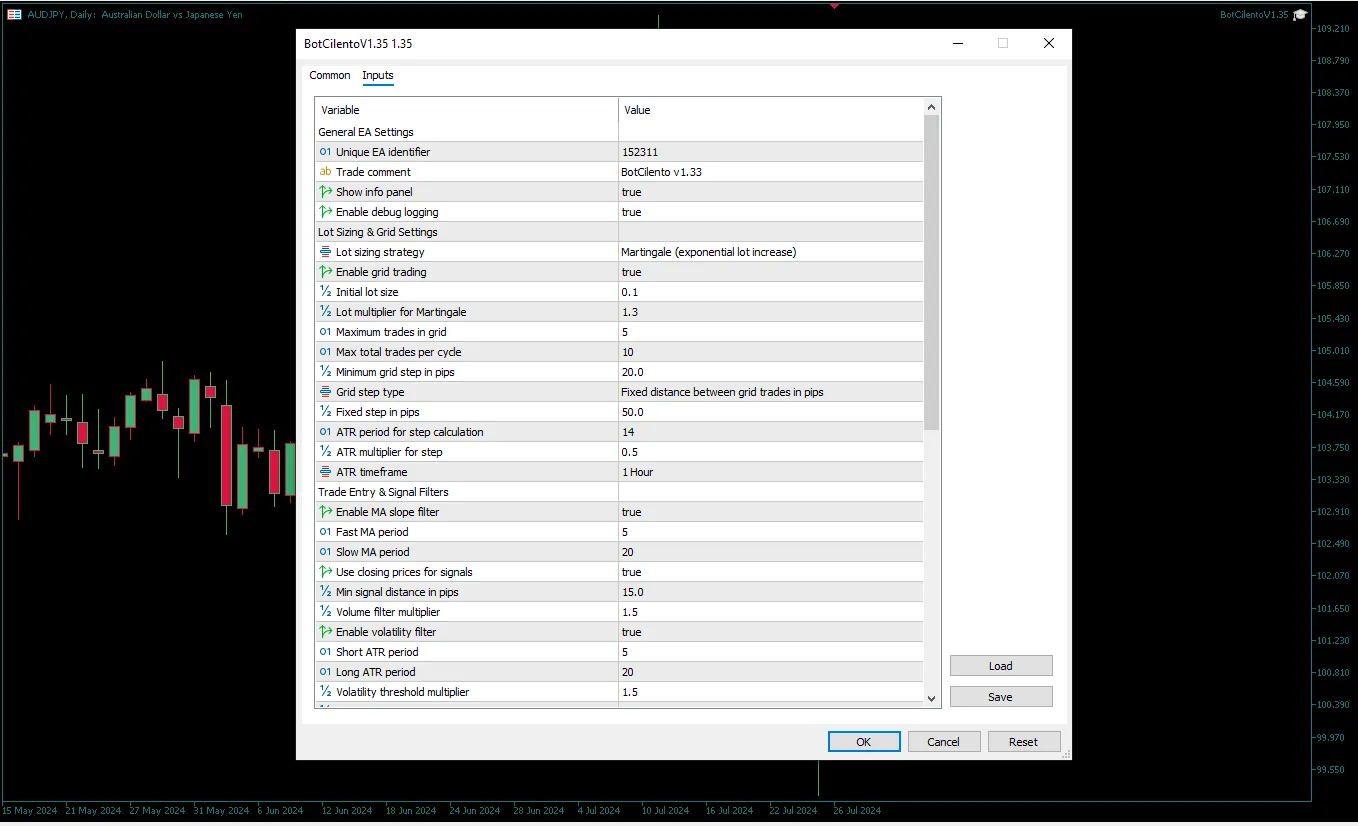Click the string icon beside Trade comment

pyautogui.click(x=325, y=172)
